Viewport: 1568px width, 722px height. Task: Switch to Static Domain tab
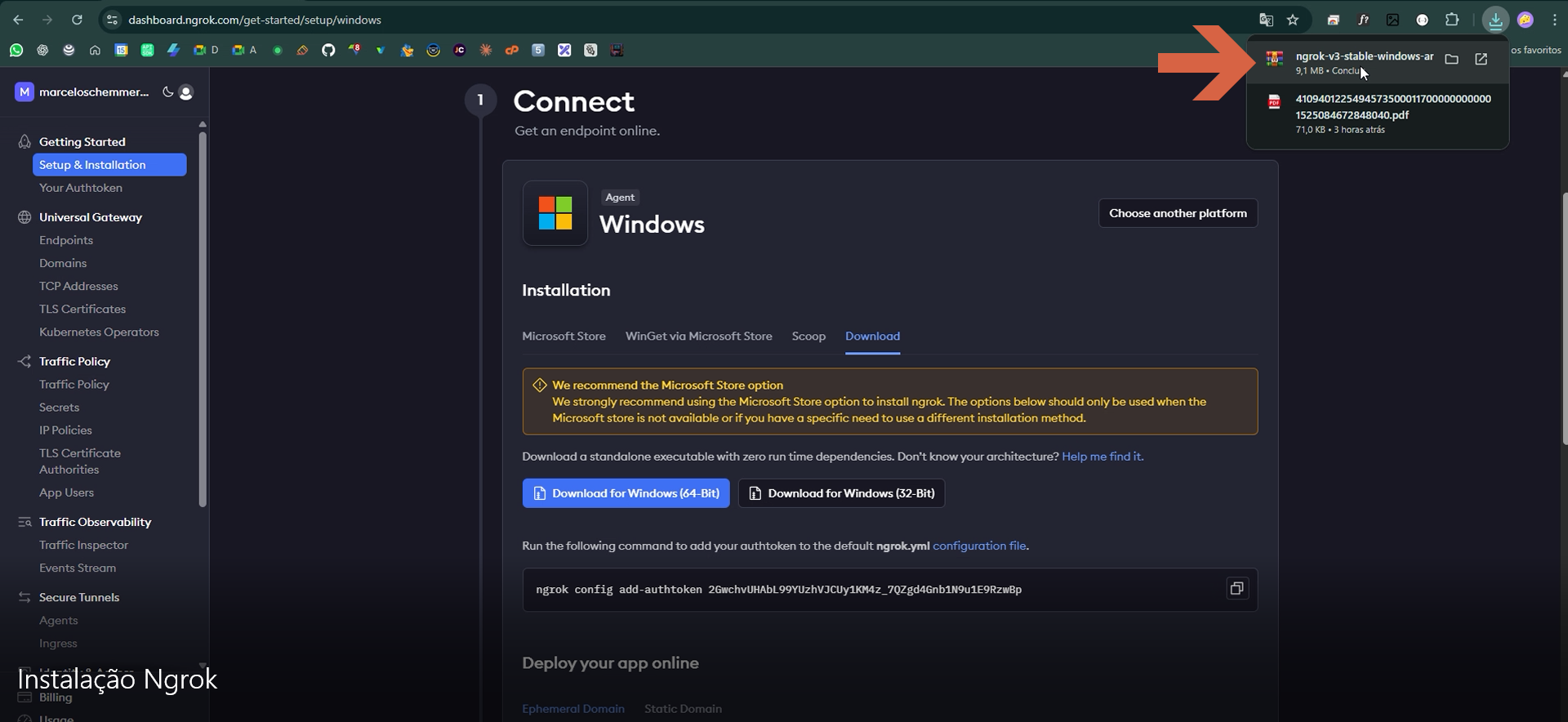pyautogui.click(x=683, y=709)
